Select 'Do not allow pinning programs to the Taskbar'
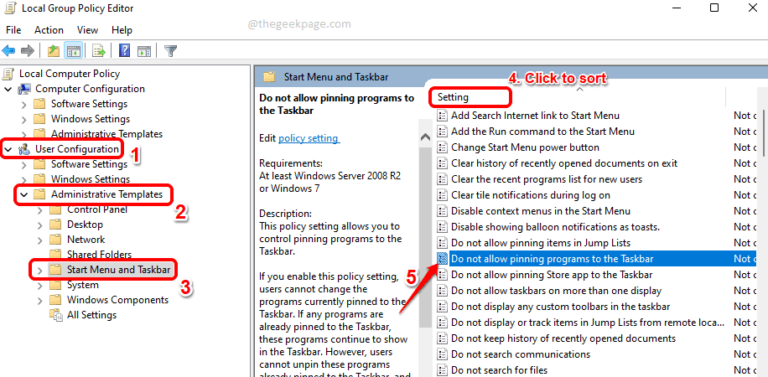The height and width of the screenshot is (377, 768). [x=552, y=259]
